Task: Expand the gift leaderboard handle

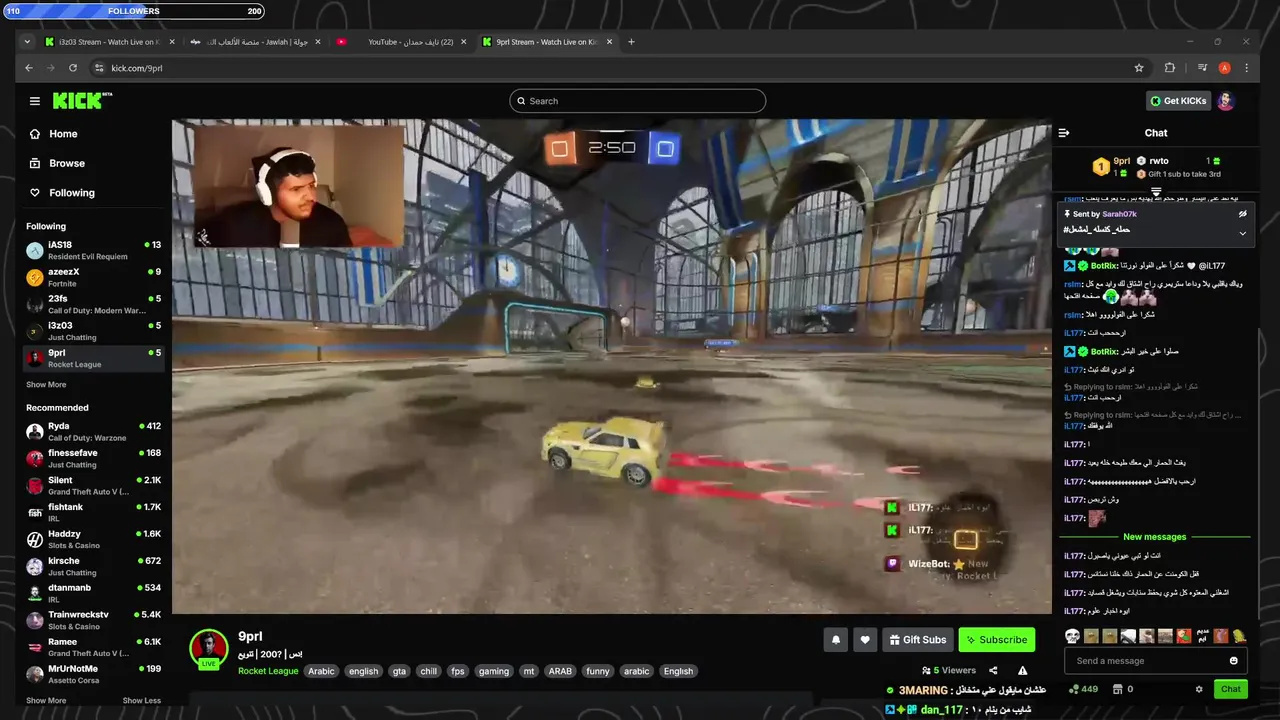Action: click(x=1156, y=192)
